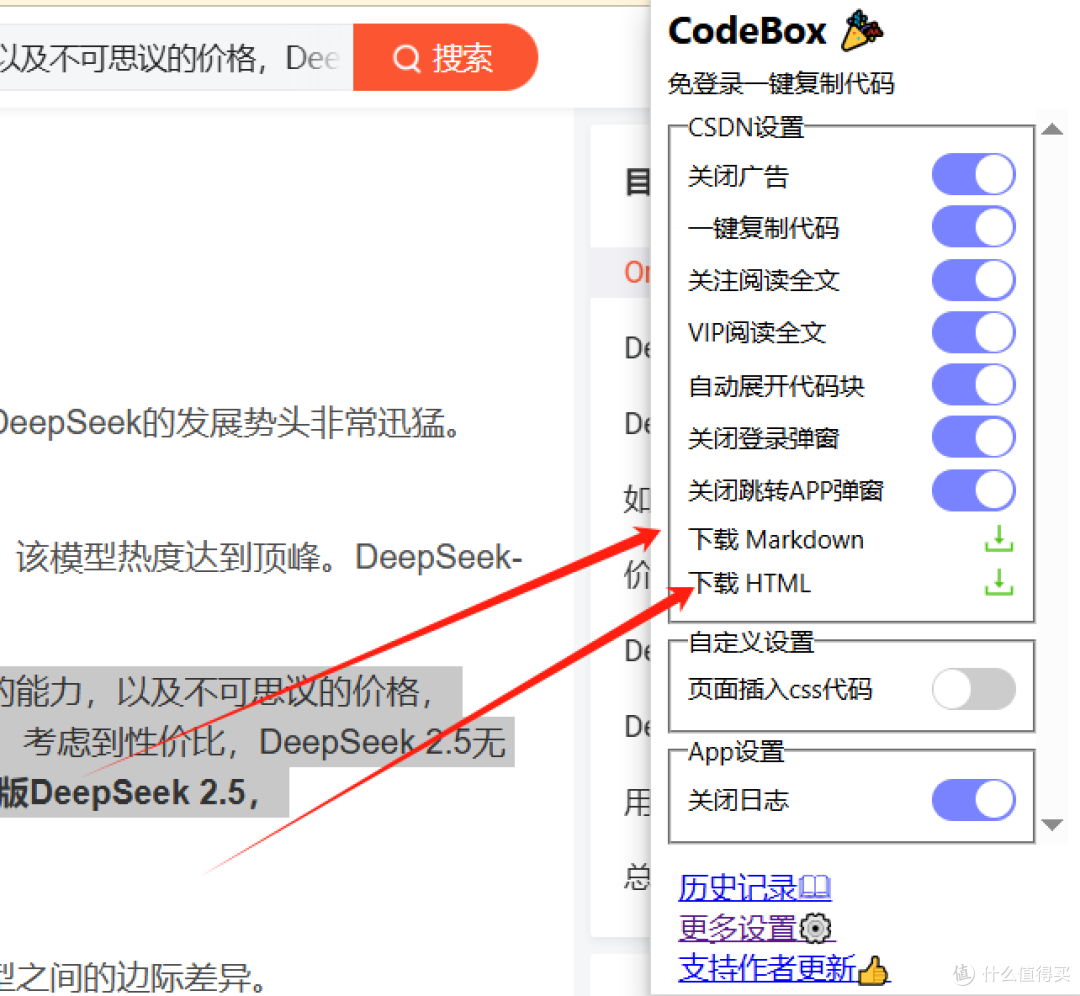Click the search field with Dee text
The image size is (1080, 996).
pos(176,57)
